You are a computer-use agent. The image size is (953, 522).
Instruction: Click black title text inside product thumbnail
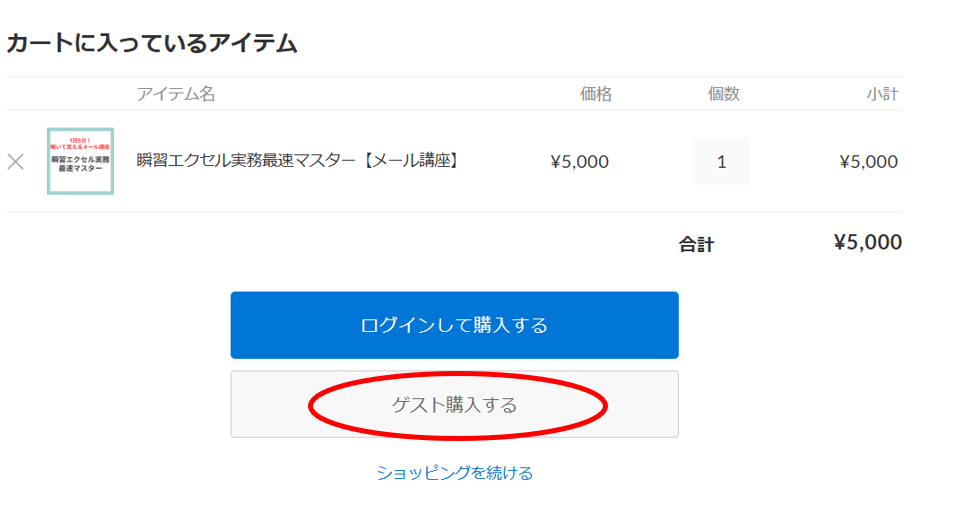pos(80,163)
